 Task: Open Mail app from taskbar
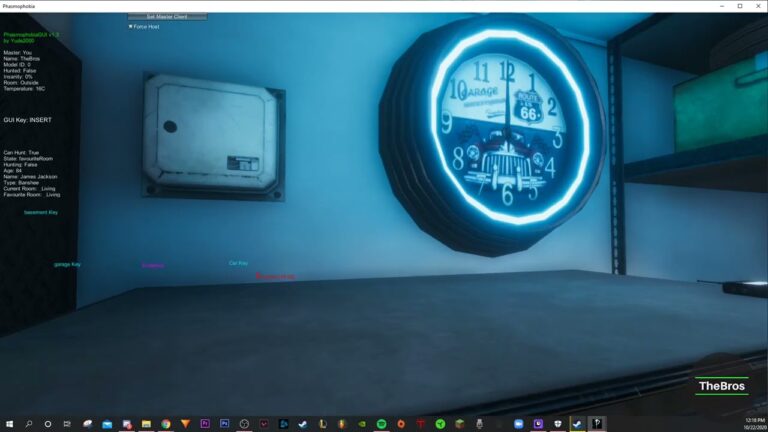107,424
